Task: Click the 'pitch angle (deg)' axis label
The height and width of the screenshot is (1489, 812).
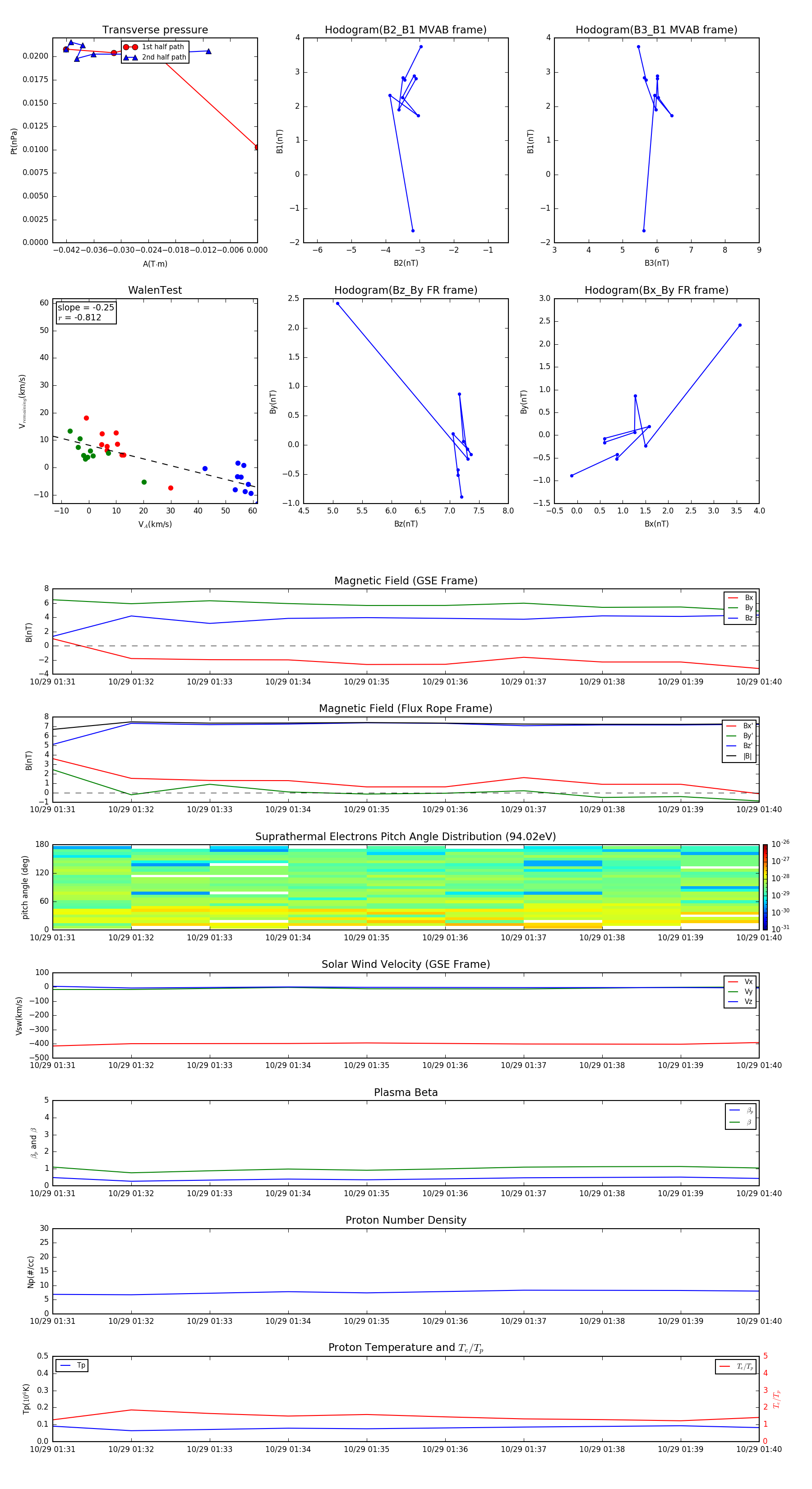Action: click(25, 887)
